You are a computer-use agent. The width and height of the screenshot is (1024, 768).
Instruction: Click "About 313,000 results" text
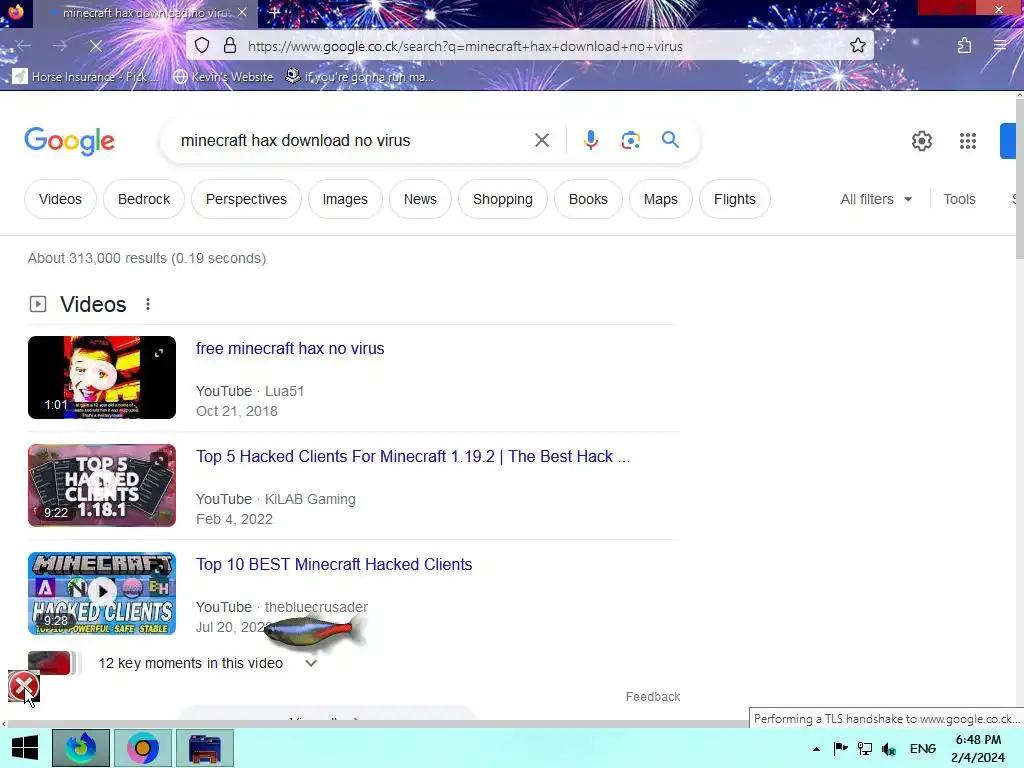(97, 259)
